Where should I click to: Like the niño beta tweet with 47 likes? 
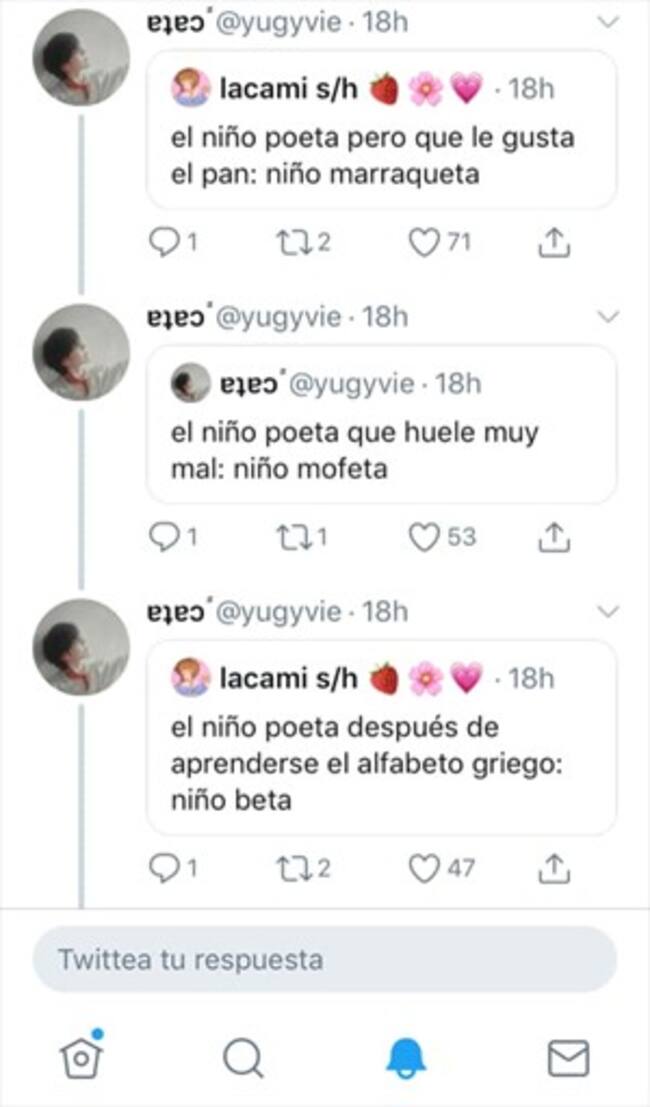(426, 868)
